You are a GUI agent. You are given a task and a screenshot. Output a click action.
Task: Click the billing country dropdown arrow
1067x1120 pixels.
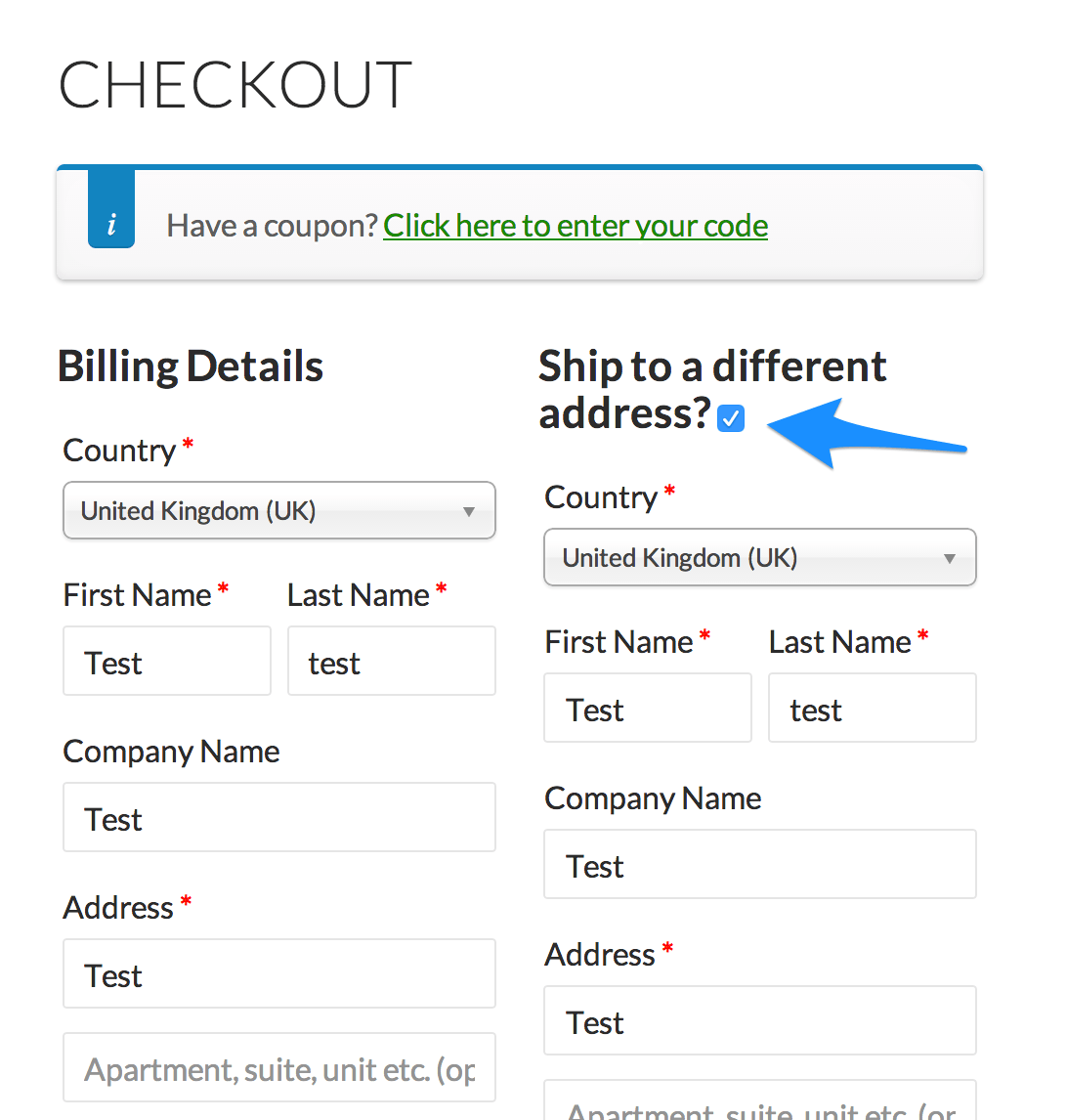point(468,511)
